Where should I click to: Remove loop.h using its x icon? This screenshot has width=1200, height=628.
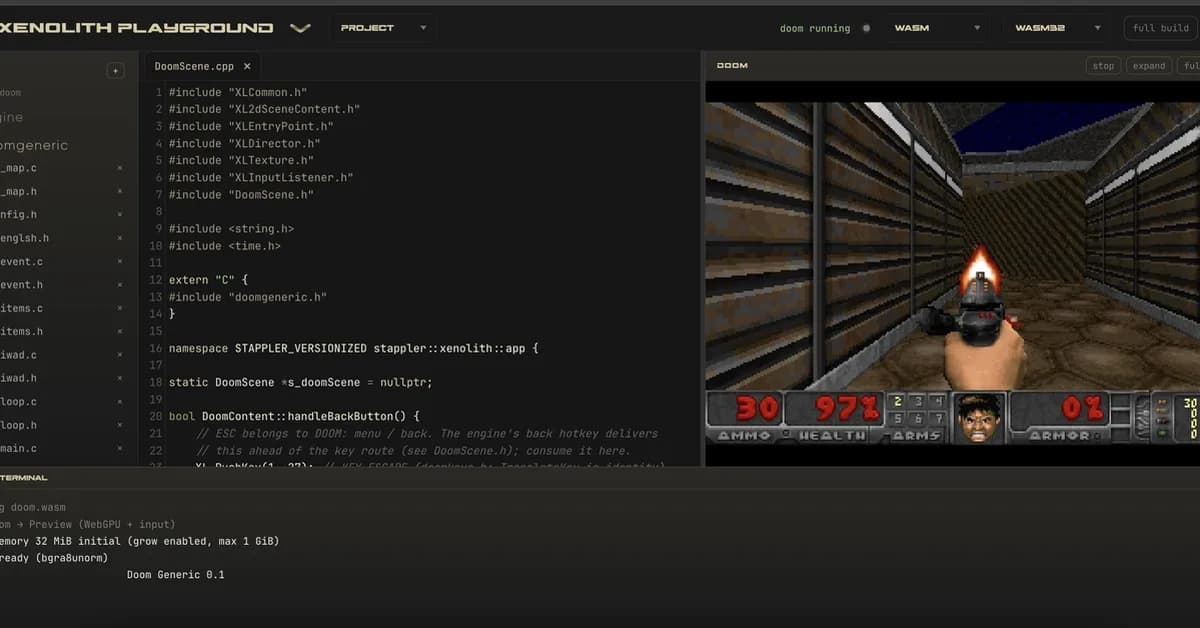pos(120,425)
